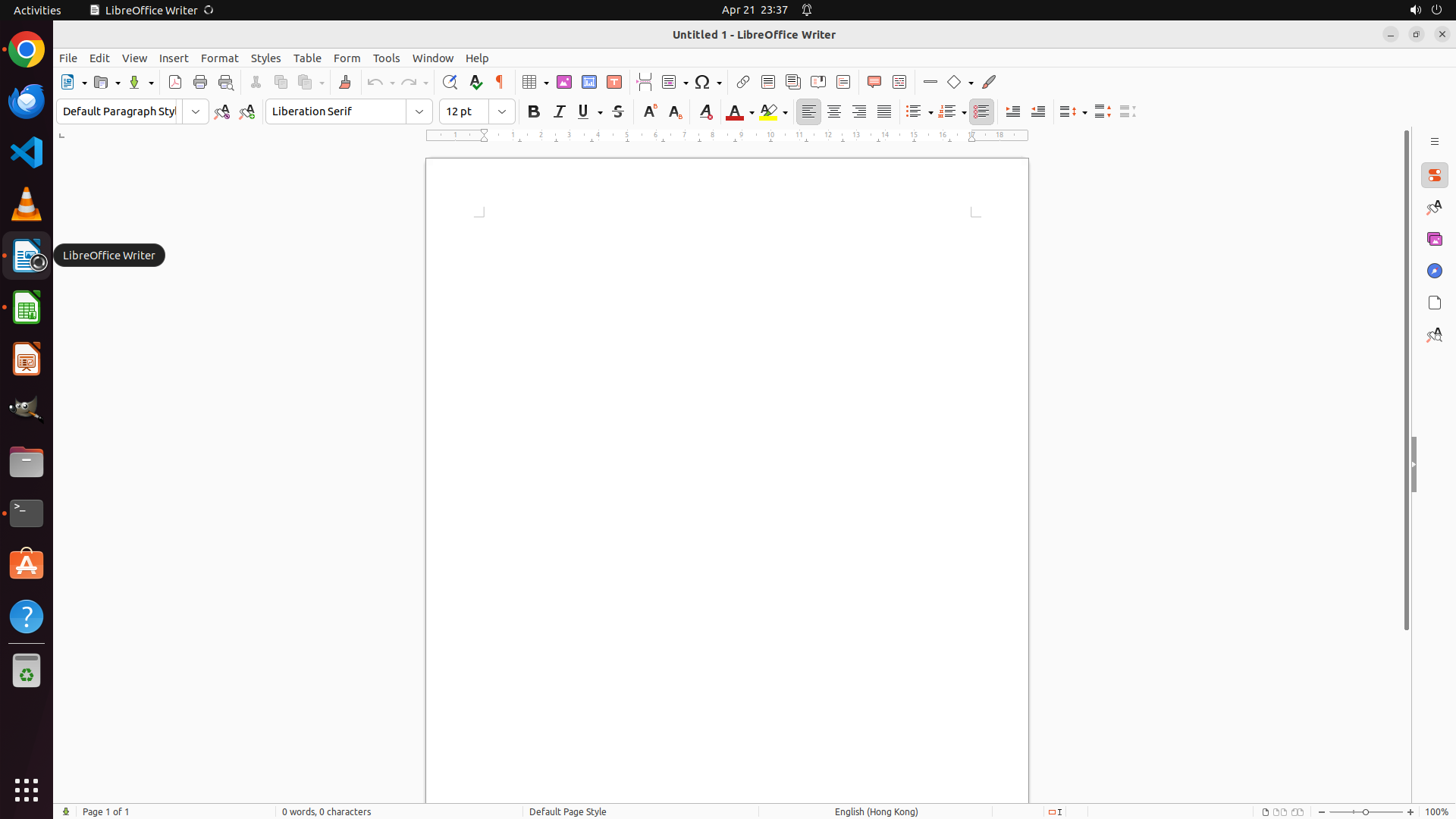Click the English (Hong Kong) language status
Viewport: 1456px width, 819px height.
pos(876,811)
